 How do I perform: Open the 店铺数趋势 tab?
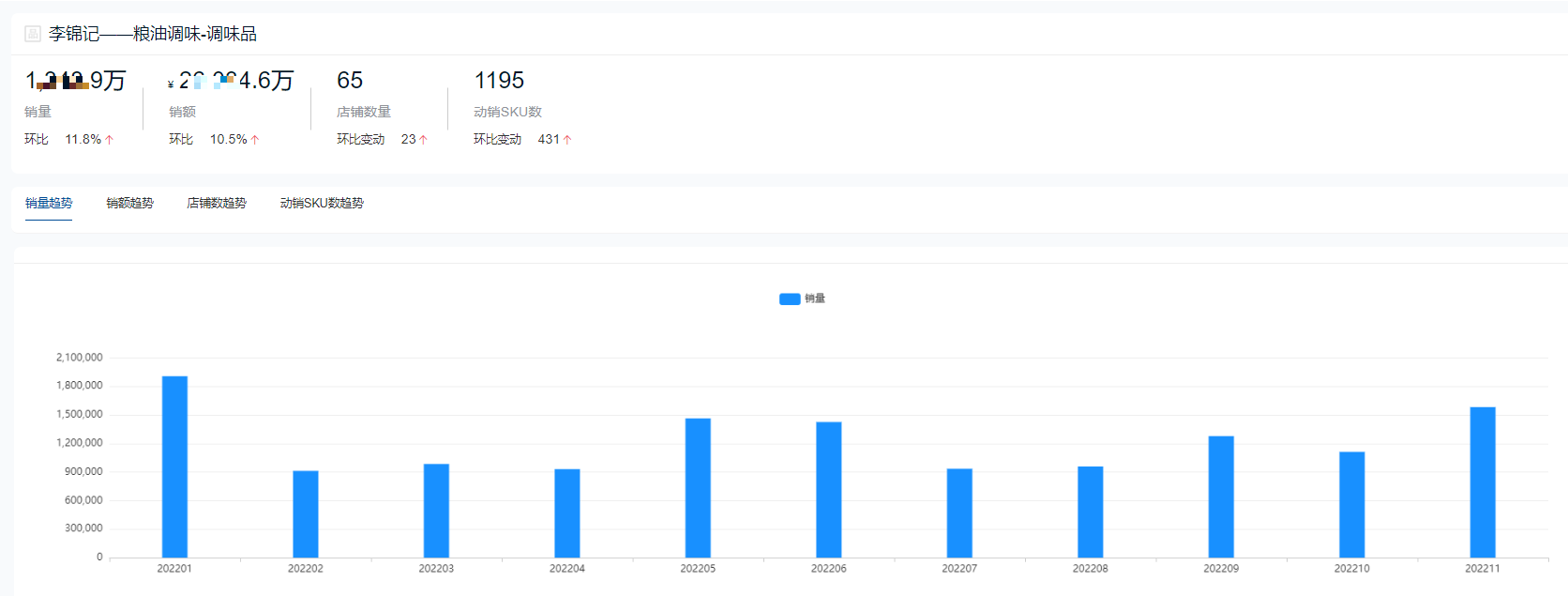click(x=217, y=203)
